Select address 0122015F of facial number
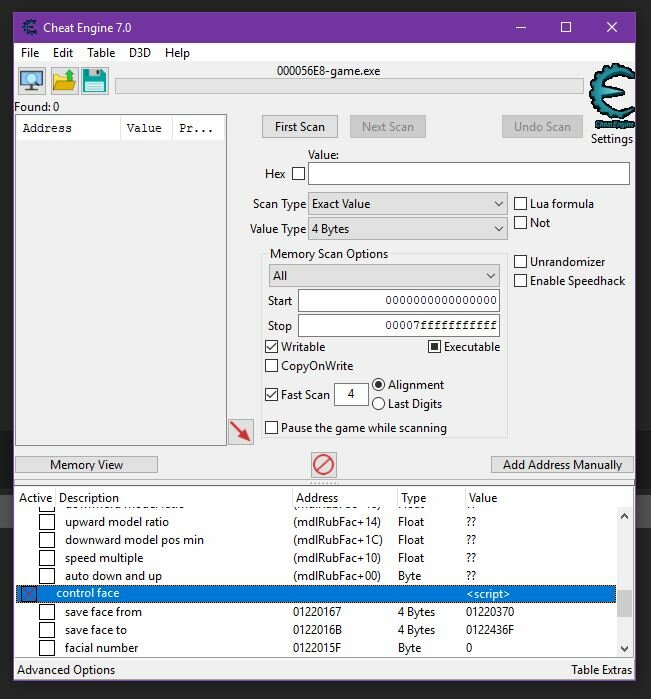This screenshot has height=699, width=651. pyautogui.click(x=317, y=648)
